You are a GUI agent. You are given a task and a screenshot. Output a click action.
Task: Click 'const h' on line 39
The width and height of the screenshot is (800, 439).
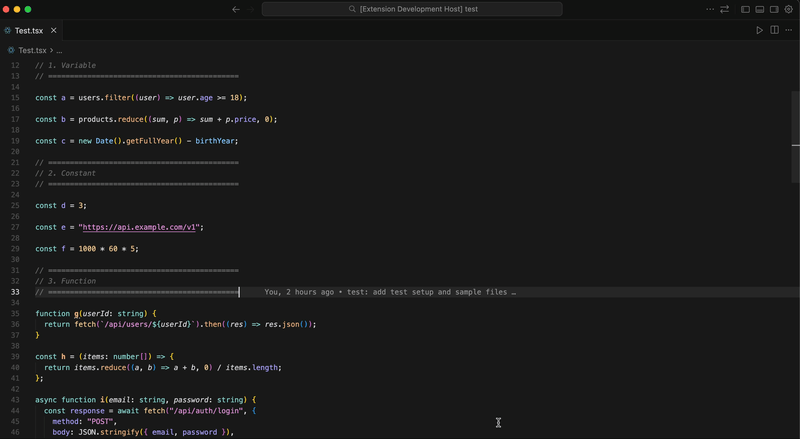(x=51, y=356)
